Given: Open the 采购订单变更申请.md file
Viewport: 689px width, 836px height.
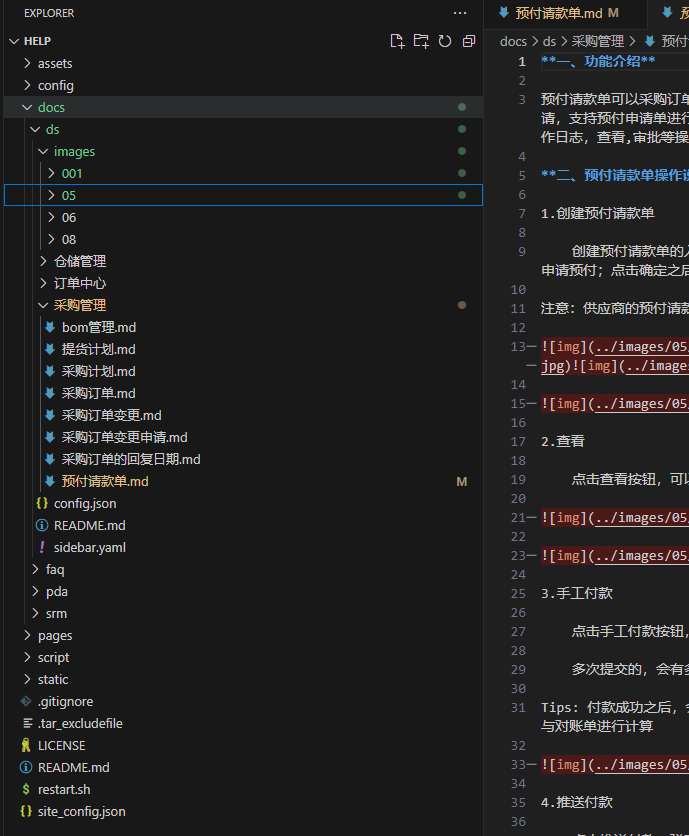Looking at the screenshot, I should [x=124, y=437].
